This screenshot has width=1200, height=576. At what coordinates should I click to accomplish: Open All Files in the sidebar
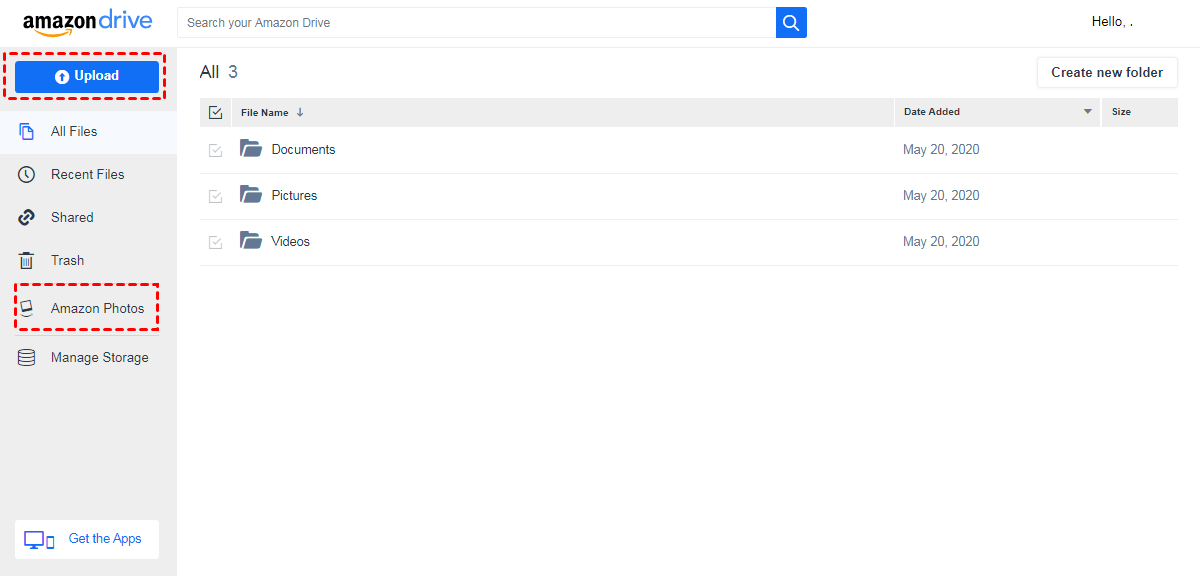pos(74,132)
